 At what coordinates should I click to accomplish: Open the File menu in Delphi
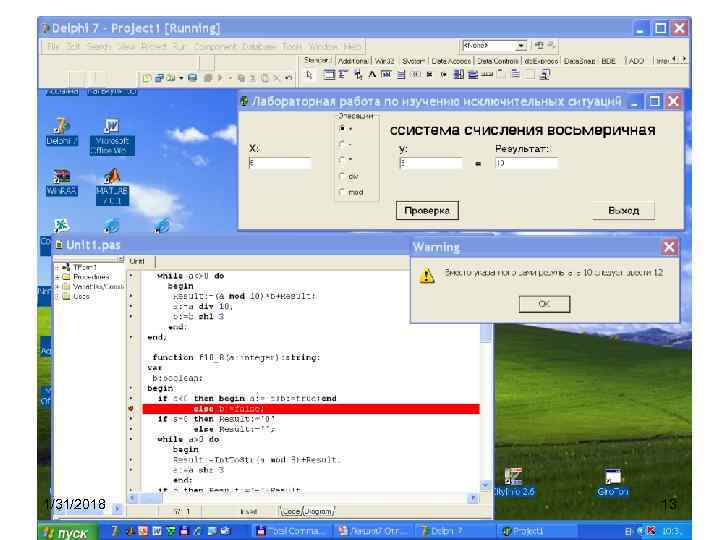53,46
